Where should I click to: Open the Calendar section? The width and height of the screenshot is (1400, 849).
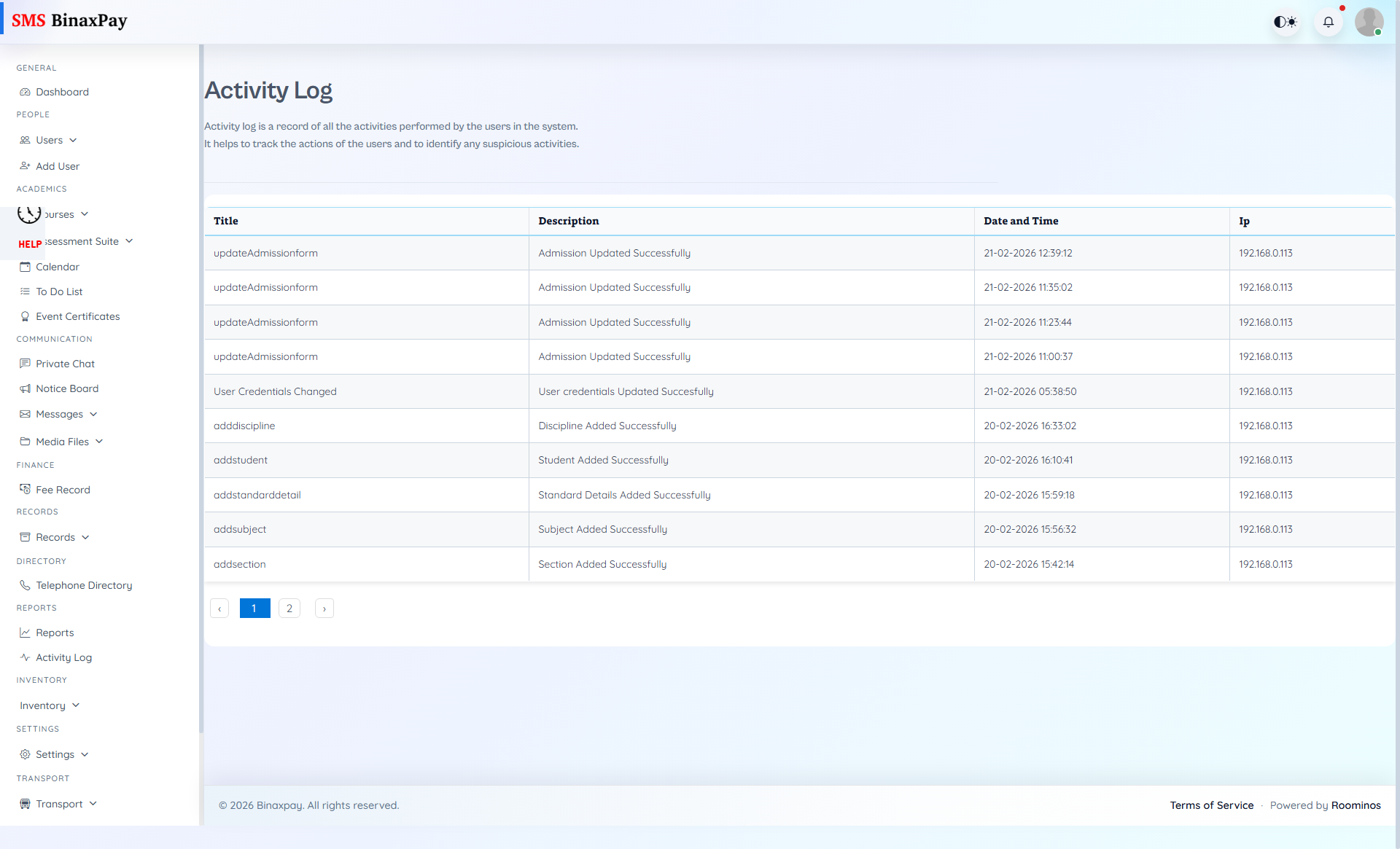click(58, 267)
